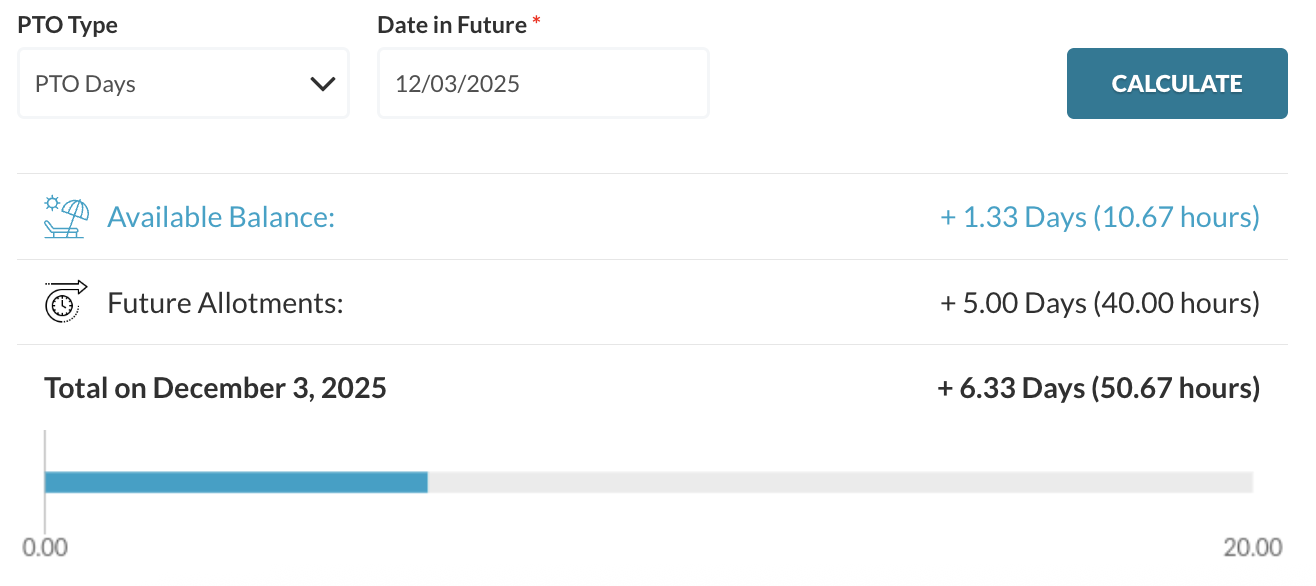Click the blue filled portion of progress bar
The height and width of the screenshot is (586, 1316).
(236, 482)
